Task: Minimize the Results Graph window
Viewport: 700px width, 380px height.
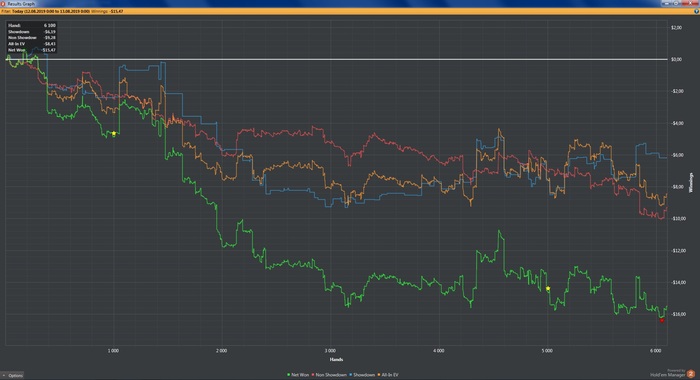Action: tap(667, 3)
